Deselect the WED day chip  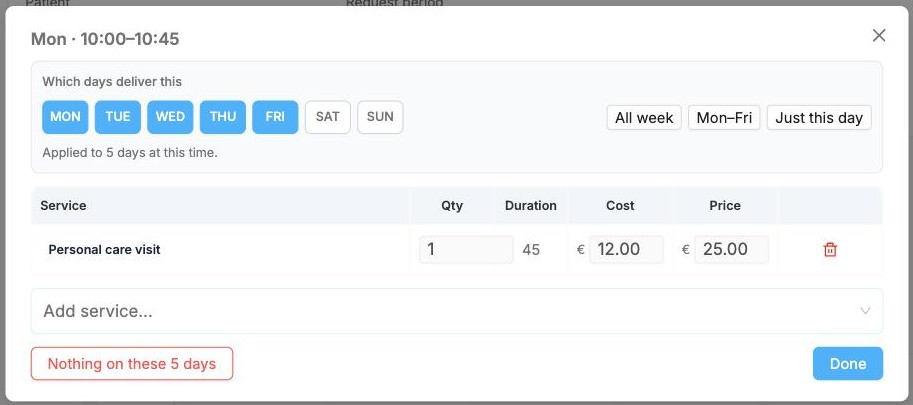click(170, 117)
